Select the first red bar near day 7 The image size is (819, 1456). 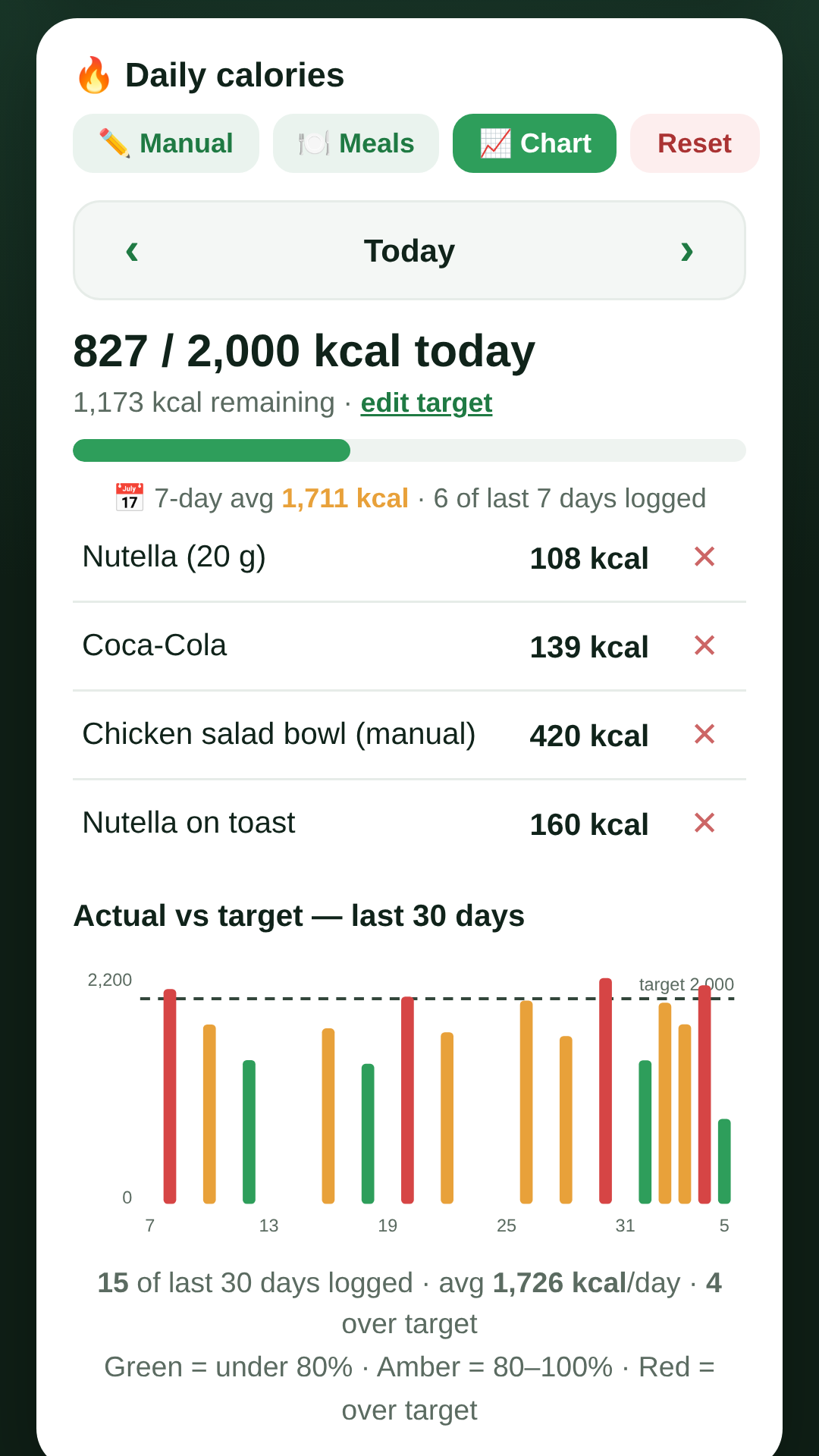point(170,1096)
